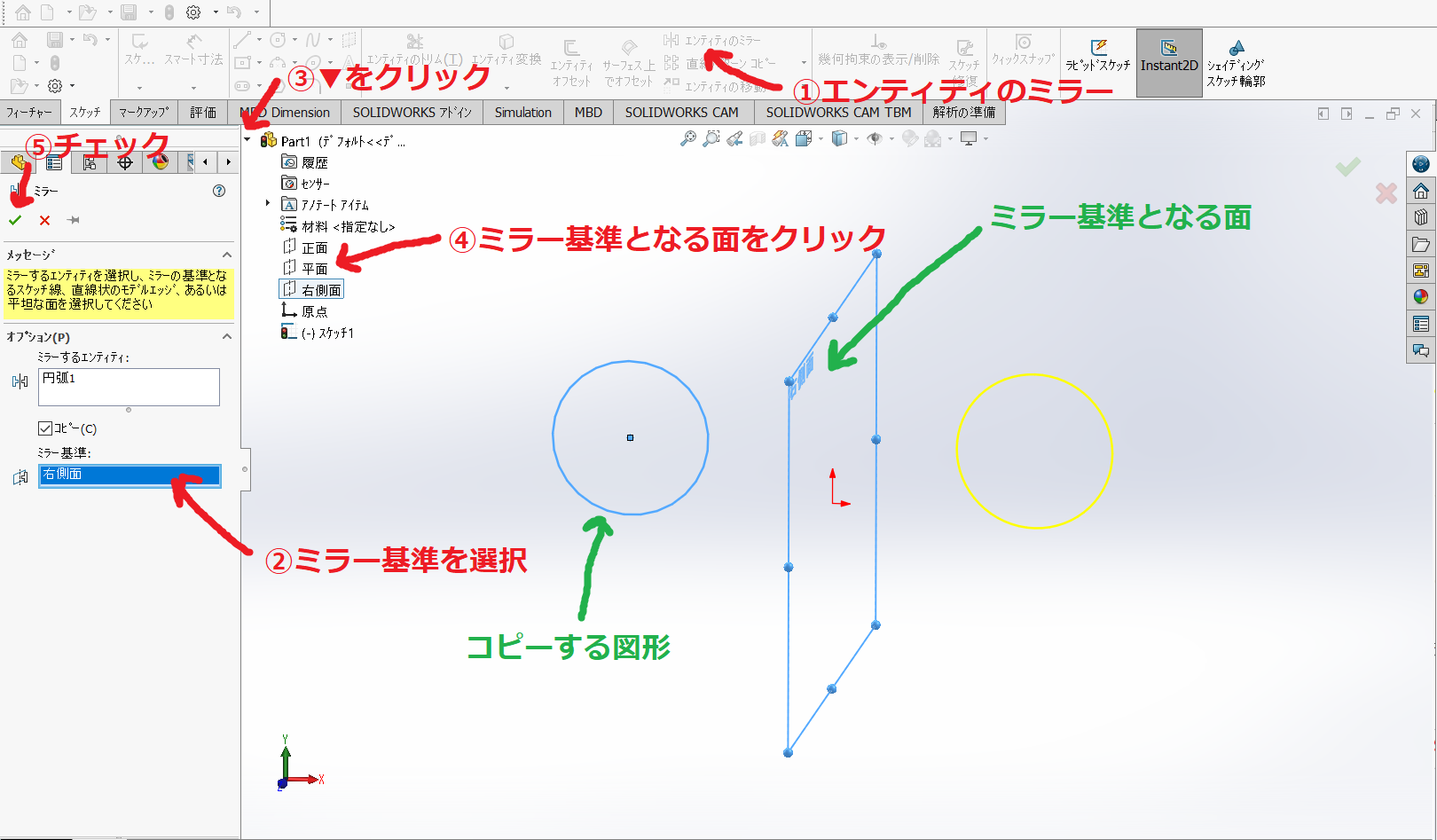
Task: Open the View Orientation cube icon
Action: point(804,138)
